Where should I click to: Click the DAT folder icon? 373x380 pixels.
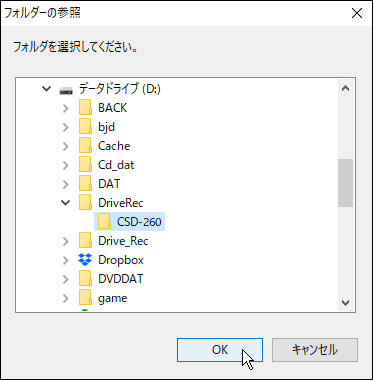click(x=85, y=184)
